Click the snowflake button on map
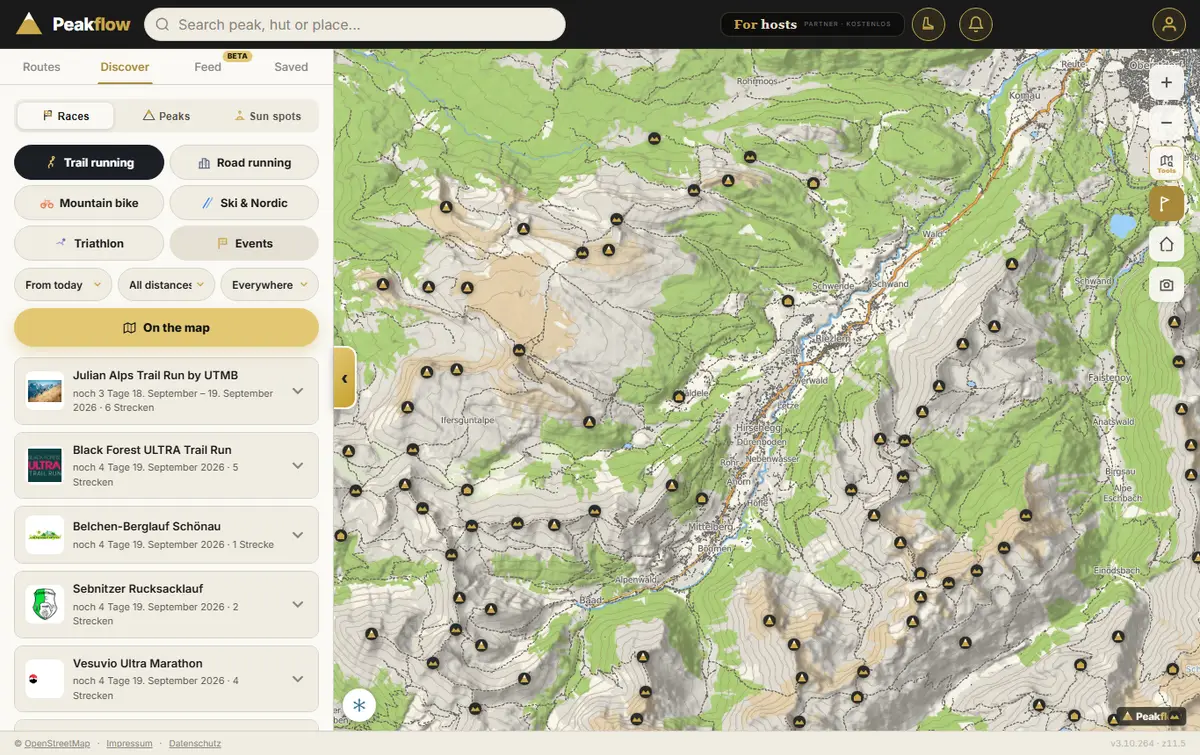Screen dimensions: 1200x755 pyautogui.click(x=359, y=705)
